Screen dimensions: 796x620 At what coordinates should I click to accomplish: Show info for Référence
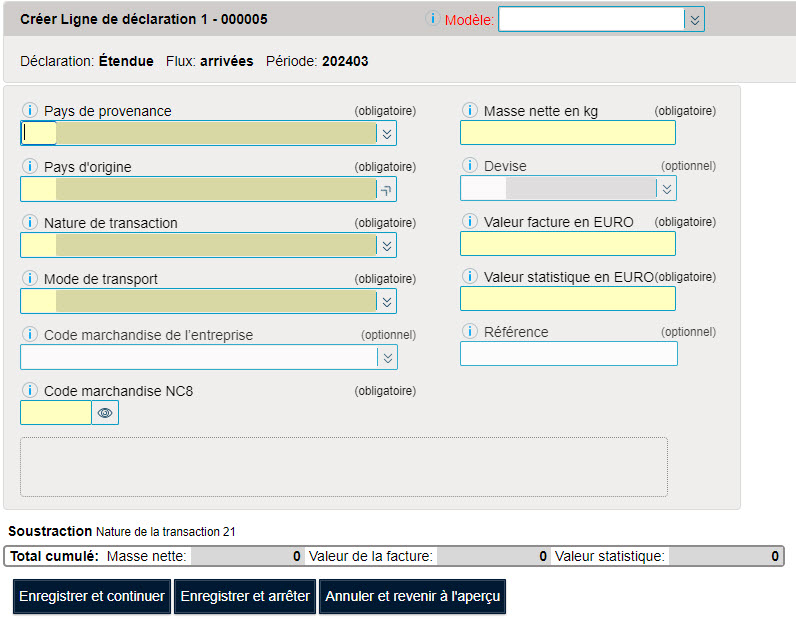click(x=470, y=331)
